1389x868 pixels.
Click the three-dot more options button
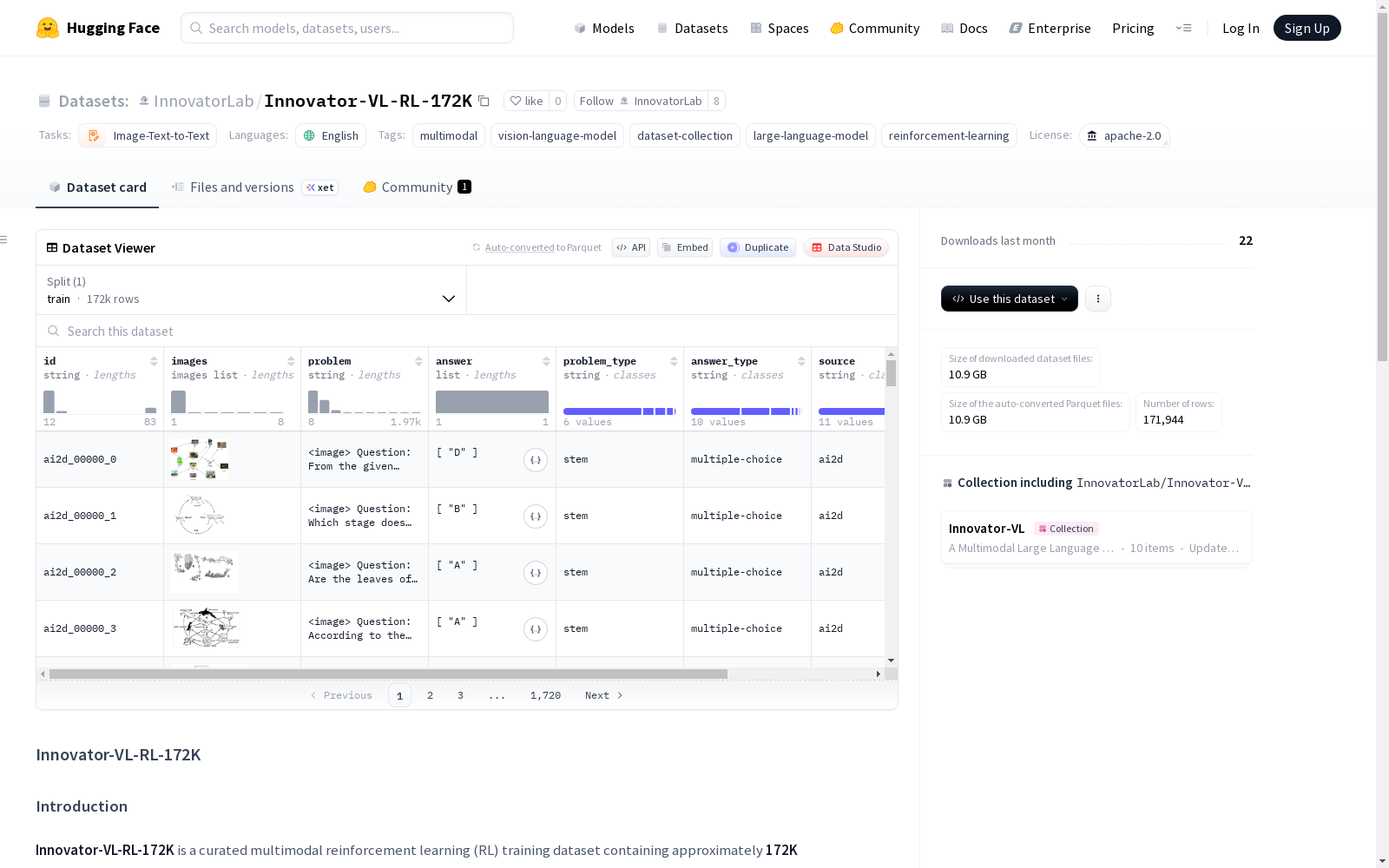pyautogui.click(x=1098, y=299)
